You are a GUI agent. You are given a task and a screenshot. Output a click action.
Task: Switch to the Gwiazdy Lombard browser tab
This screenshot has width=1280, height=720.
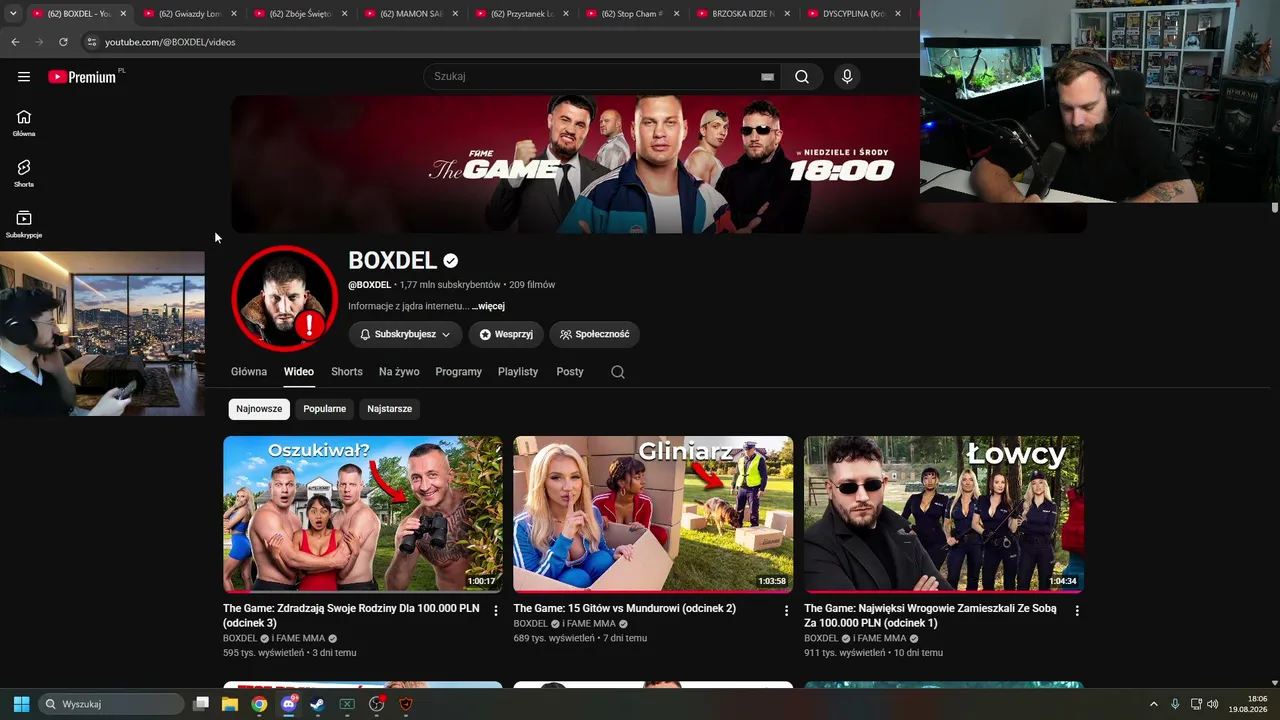189,14
